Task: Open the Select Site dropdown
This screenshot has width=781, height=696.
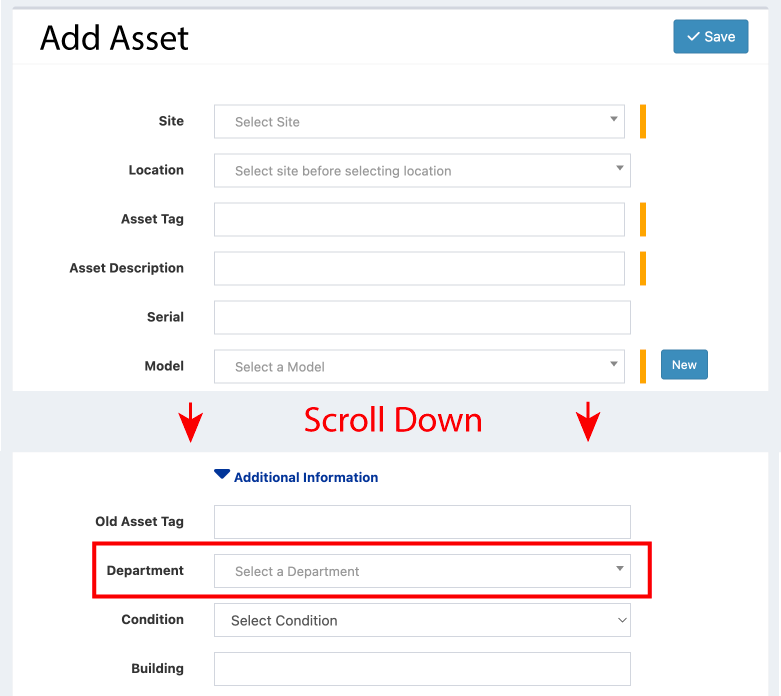Action: [x=419, y=122]
